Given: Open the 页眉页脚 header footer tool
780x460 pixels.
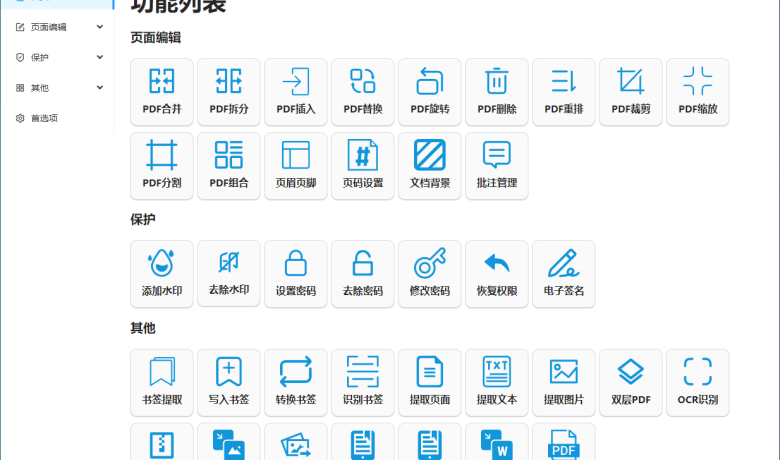Looking at the screenshot, I should tap(295, 166).
